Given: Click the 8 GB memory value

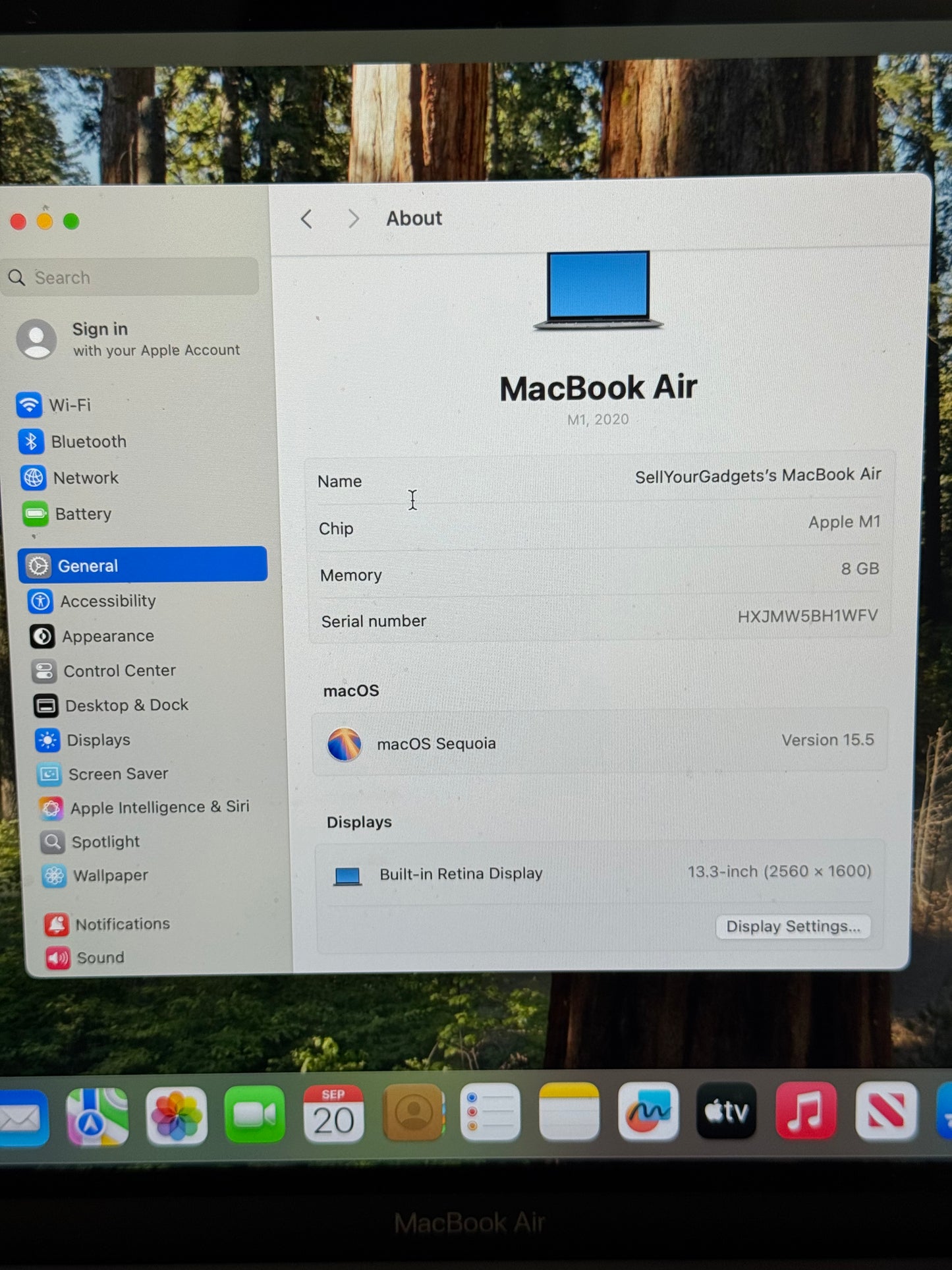Looking at the screenshot, I should point(860,568).
